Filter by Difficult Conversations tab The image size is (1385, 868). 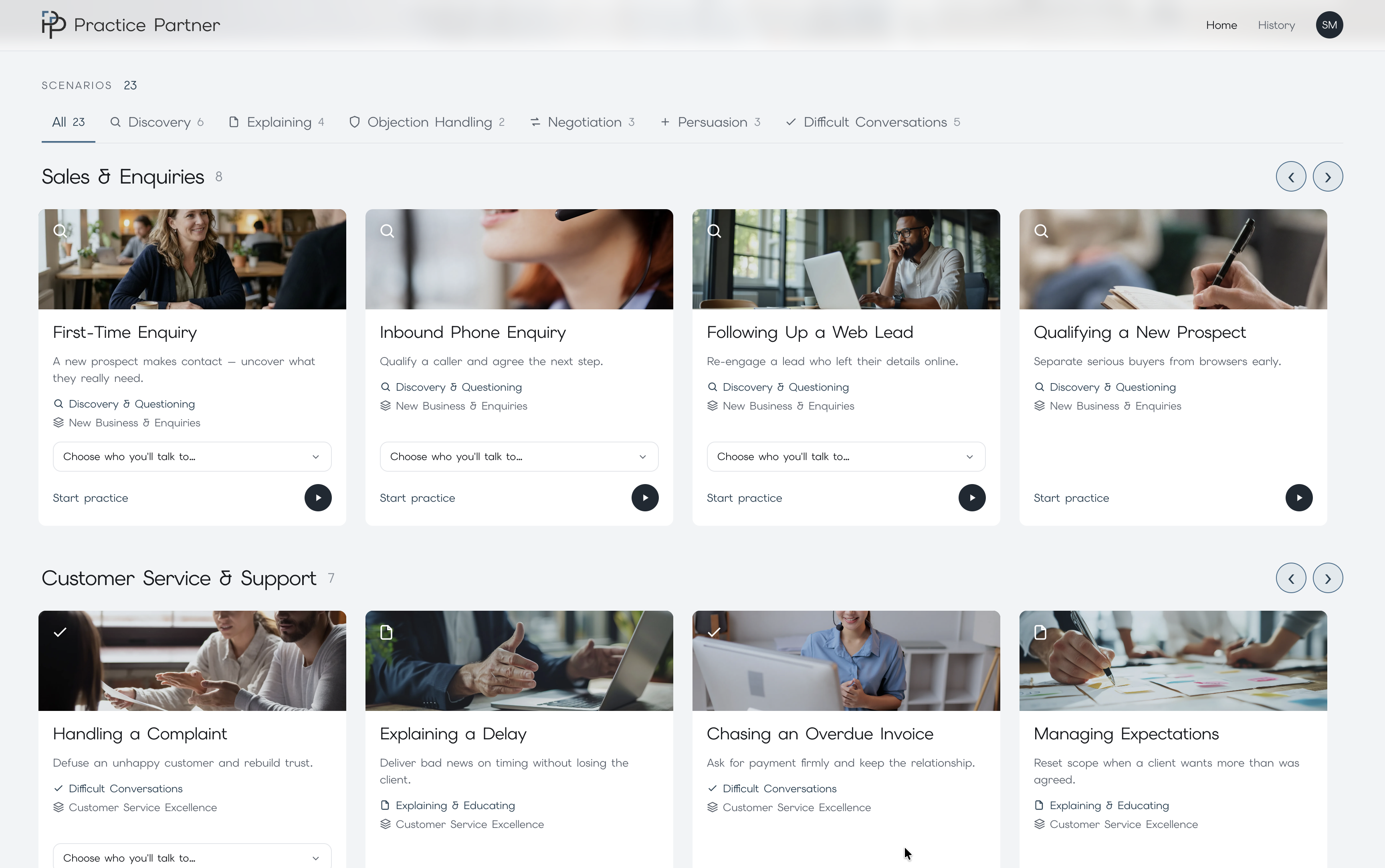pyautogui.click(x=873, y=122)
